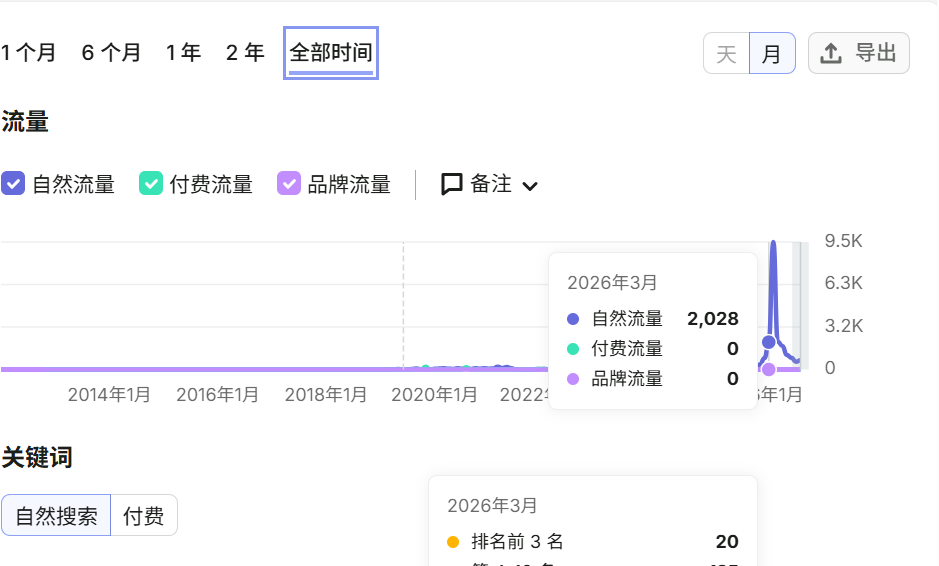Click the 2018年1月 axis label
The width and height of the screenshot is (939, 566).
(x=326, y=395)
